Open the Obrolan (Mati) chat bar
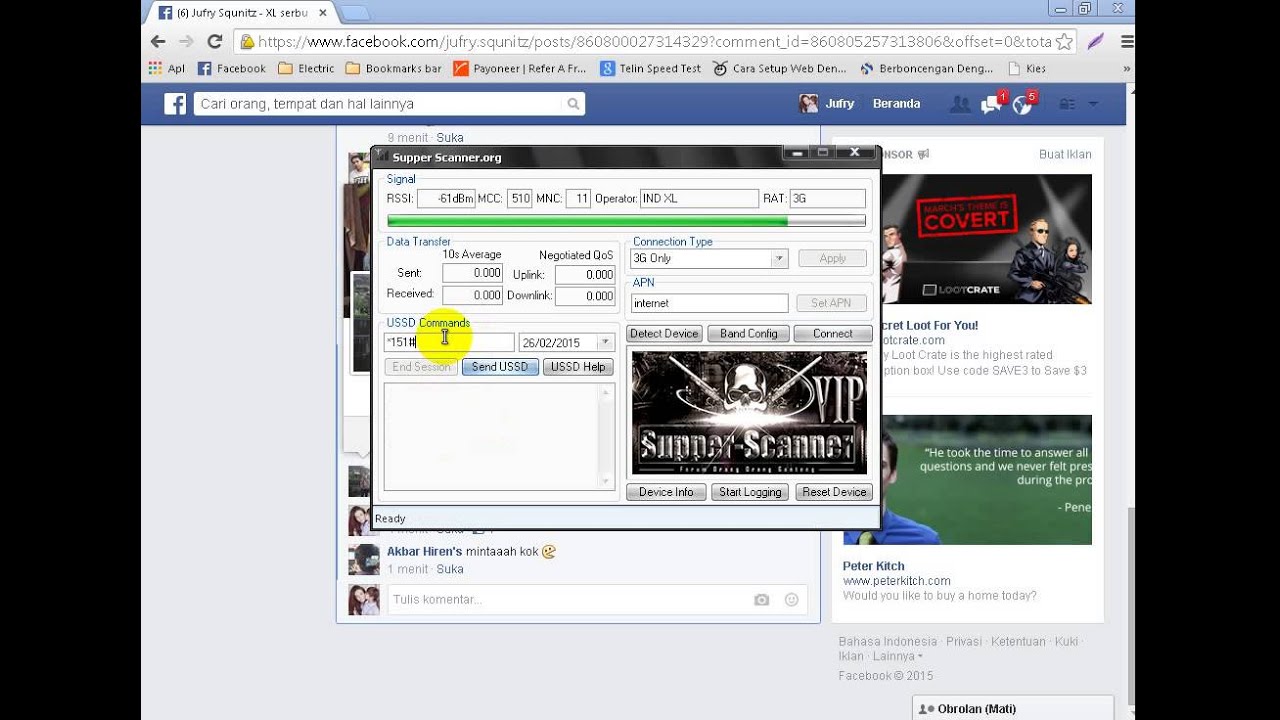The height and width of the screenshot is (720, 1280). [x=1013, y=708]
